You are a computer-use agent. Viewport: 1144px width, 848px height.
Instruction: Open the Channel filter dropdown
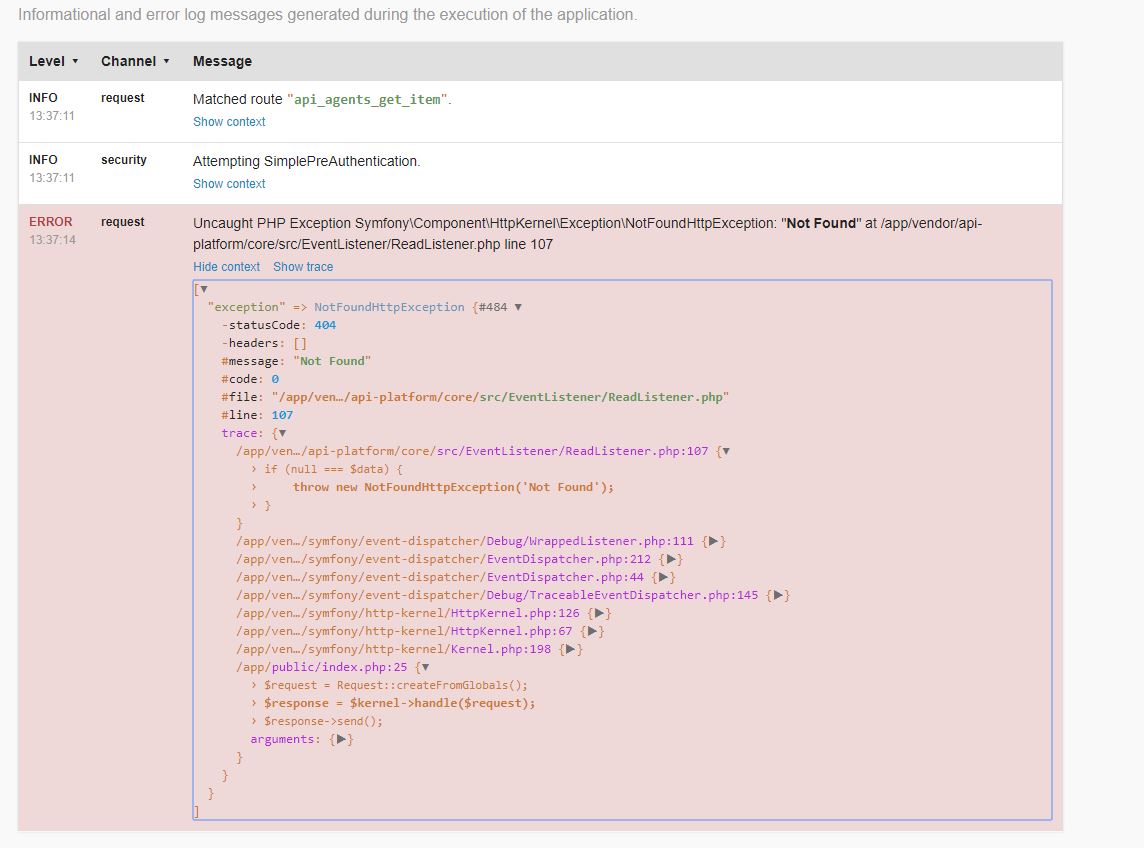(x=135, y=61)
